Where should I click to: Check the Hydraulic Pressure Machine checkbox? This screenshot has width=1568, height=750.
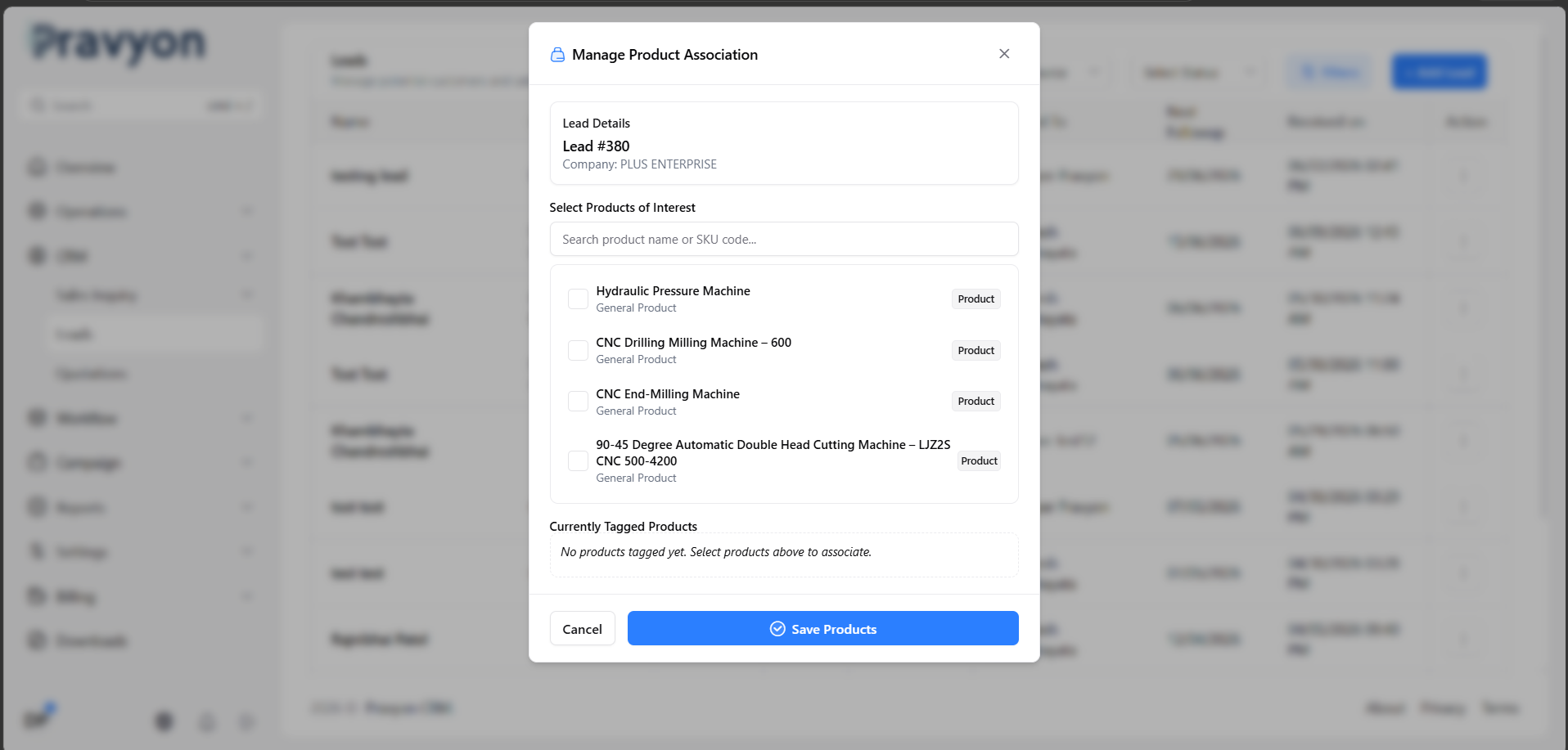[578, 299]
